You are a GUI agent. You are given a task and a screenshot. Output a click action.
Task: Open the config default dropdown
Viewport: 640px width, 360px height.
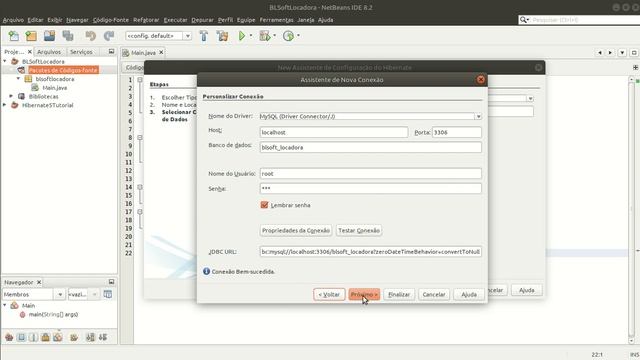187,36
